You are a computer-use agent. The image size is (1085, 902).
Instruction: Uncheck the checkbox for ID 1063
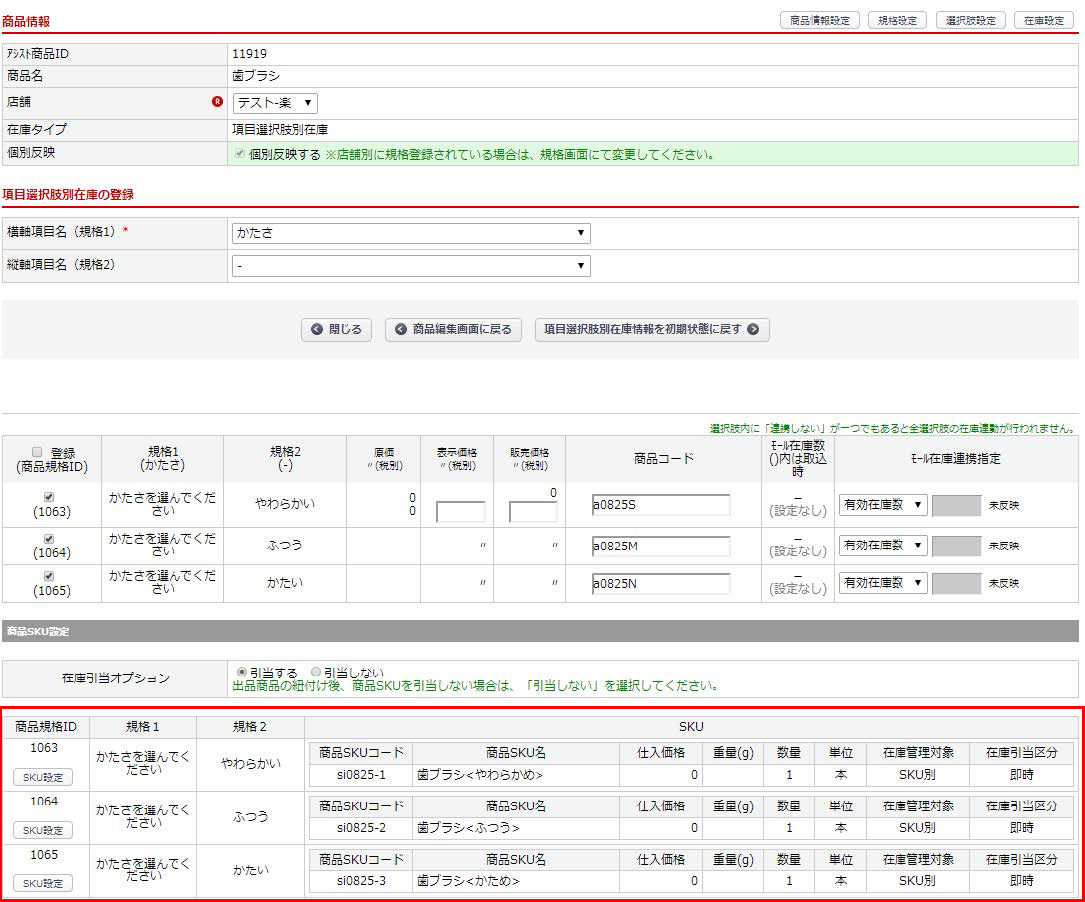click(50, 497)
